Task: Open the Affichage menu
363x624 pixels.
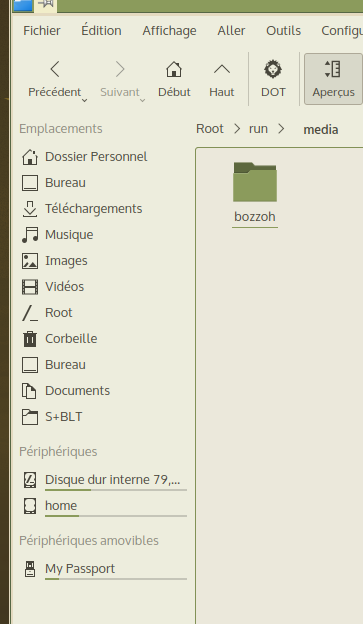Action: (170, 31)
